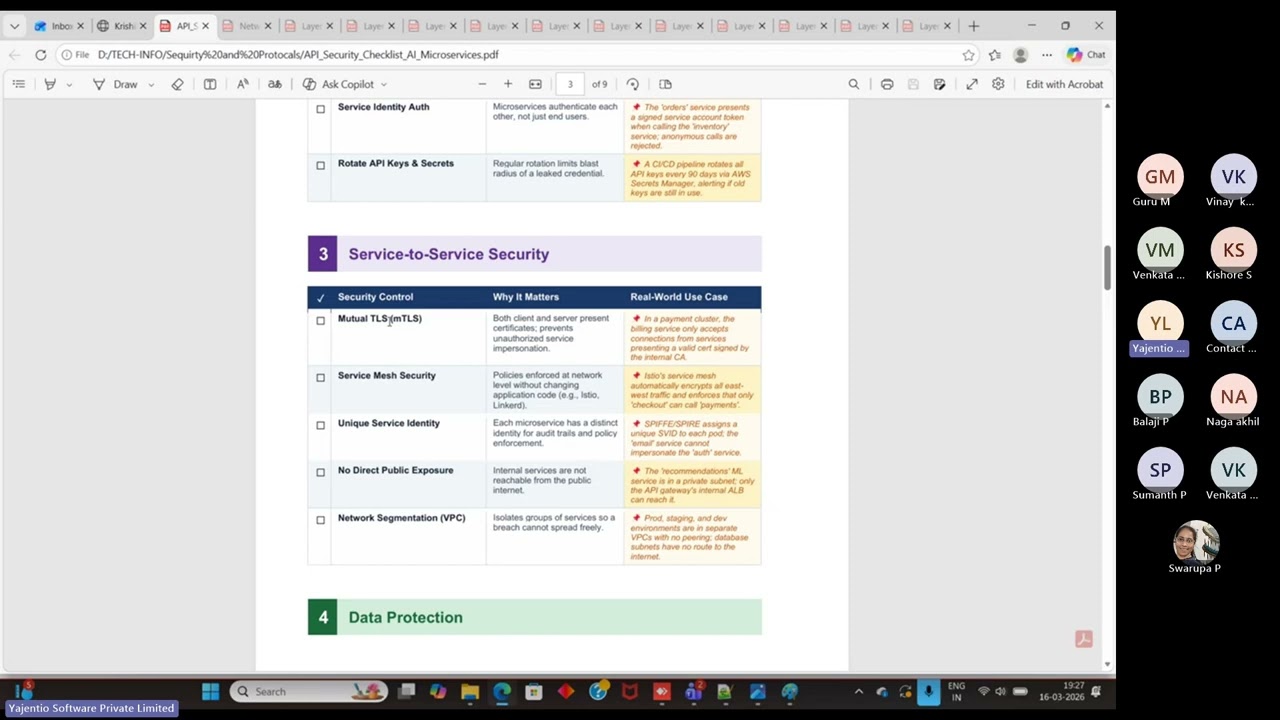Screen dimensions: 1280x720
Task: Click the Draw label button
Action: pos(125,84)
